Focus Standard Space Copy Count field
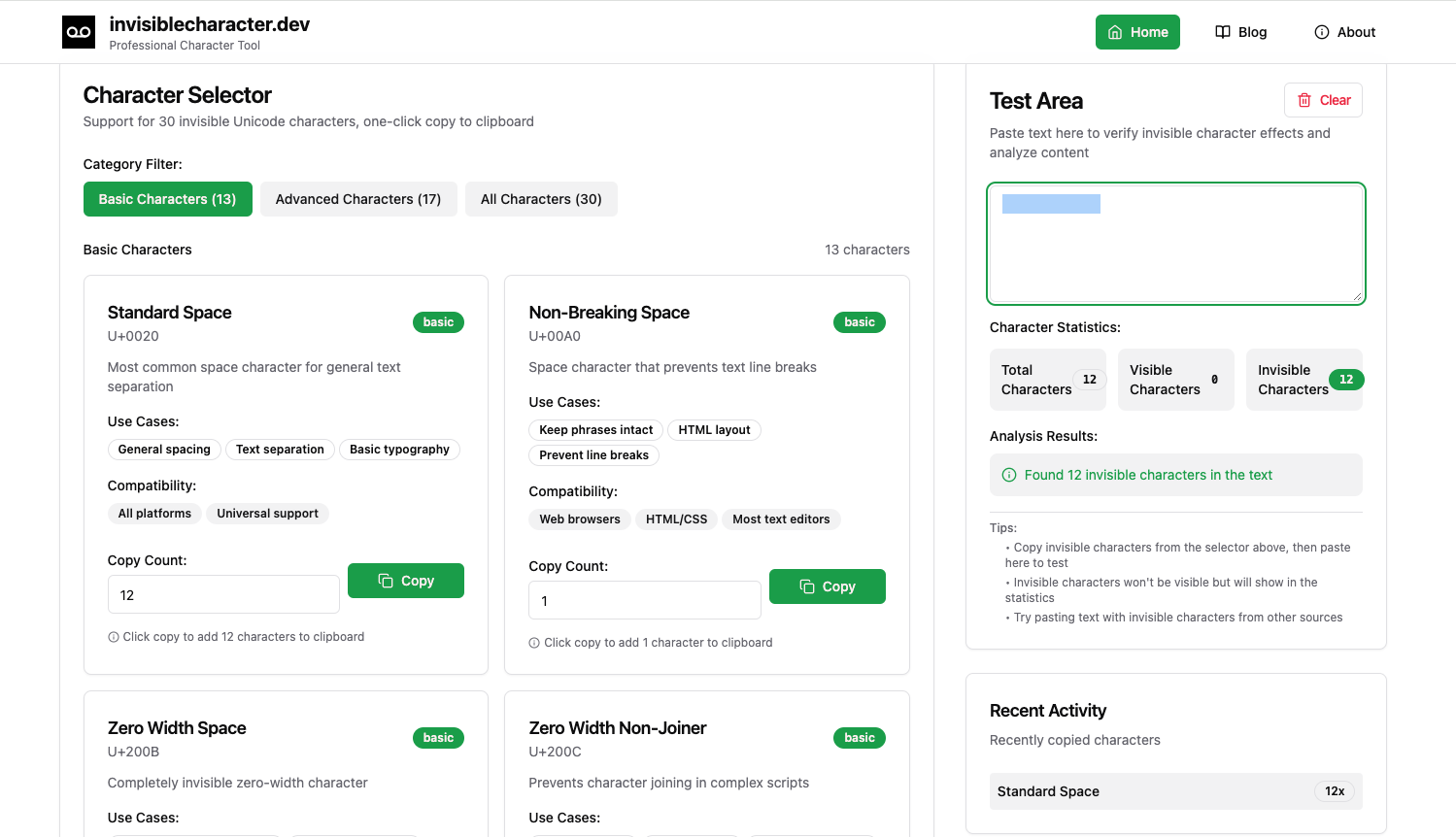The width and height of the screenshot is (1456, 837). [x=223, y=594]
